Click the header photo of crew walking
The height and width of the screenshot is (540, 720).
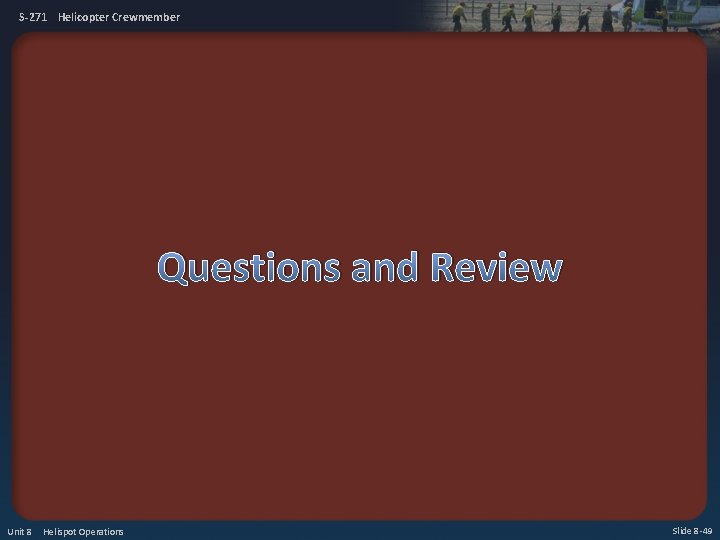(572, 16)
